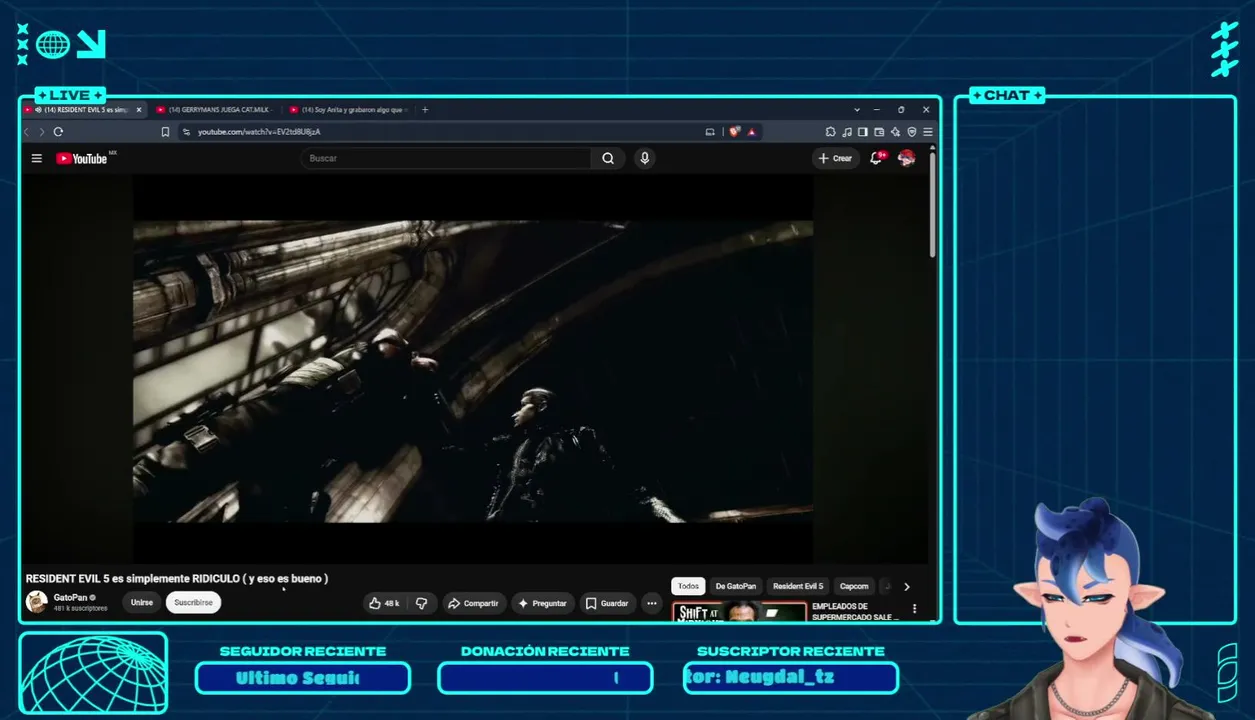Save the video with Guardar
The height and width of the screenshot is (720, 1255).
point(607,603)
